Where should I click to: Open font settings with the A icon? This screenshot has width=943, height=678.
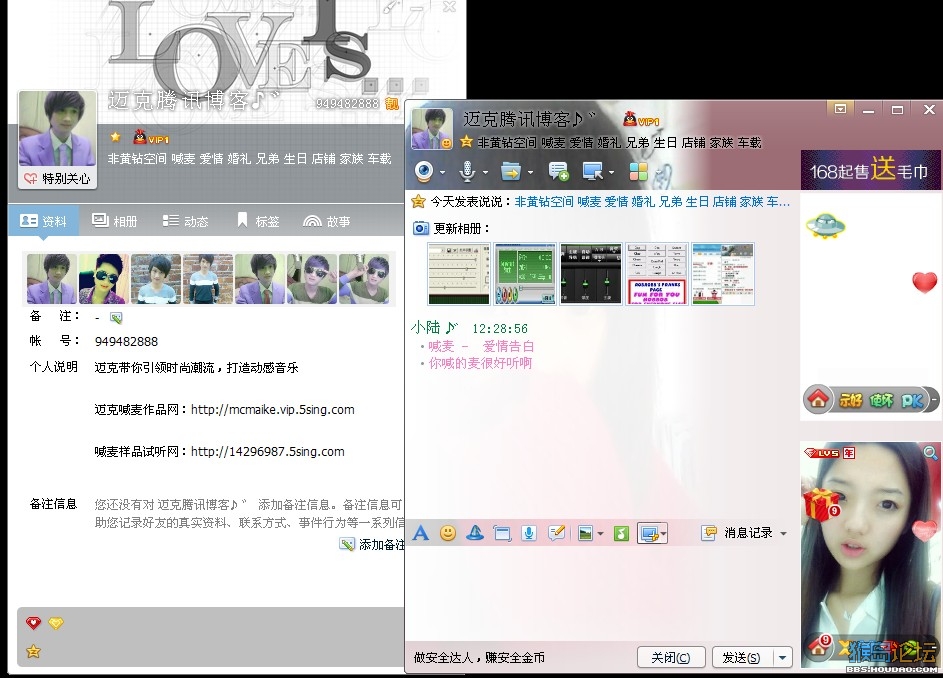[421, 533]
